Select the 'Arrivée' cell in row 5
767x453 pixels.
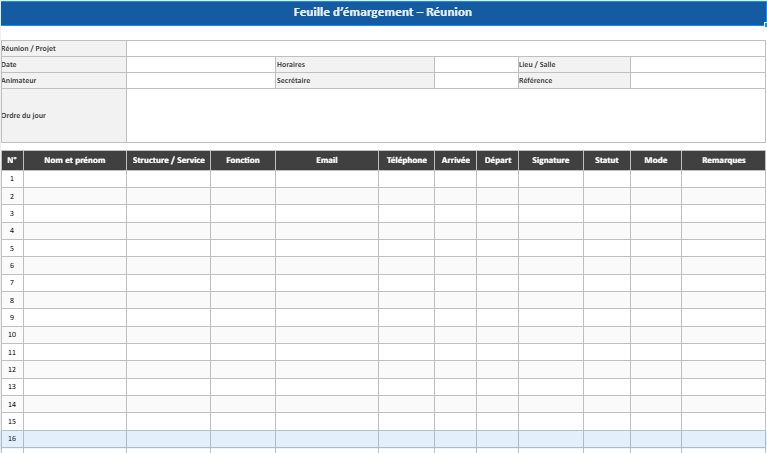pyautogui.click(x=455, y=248)
